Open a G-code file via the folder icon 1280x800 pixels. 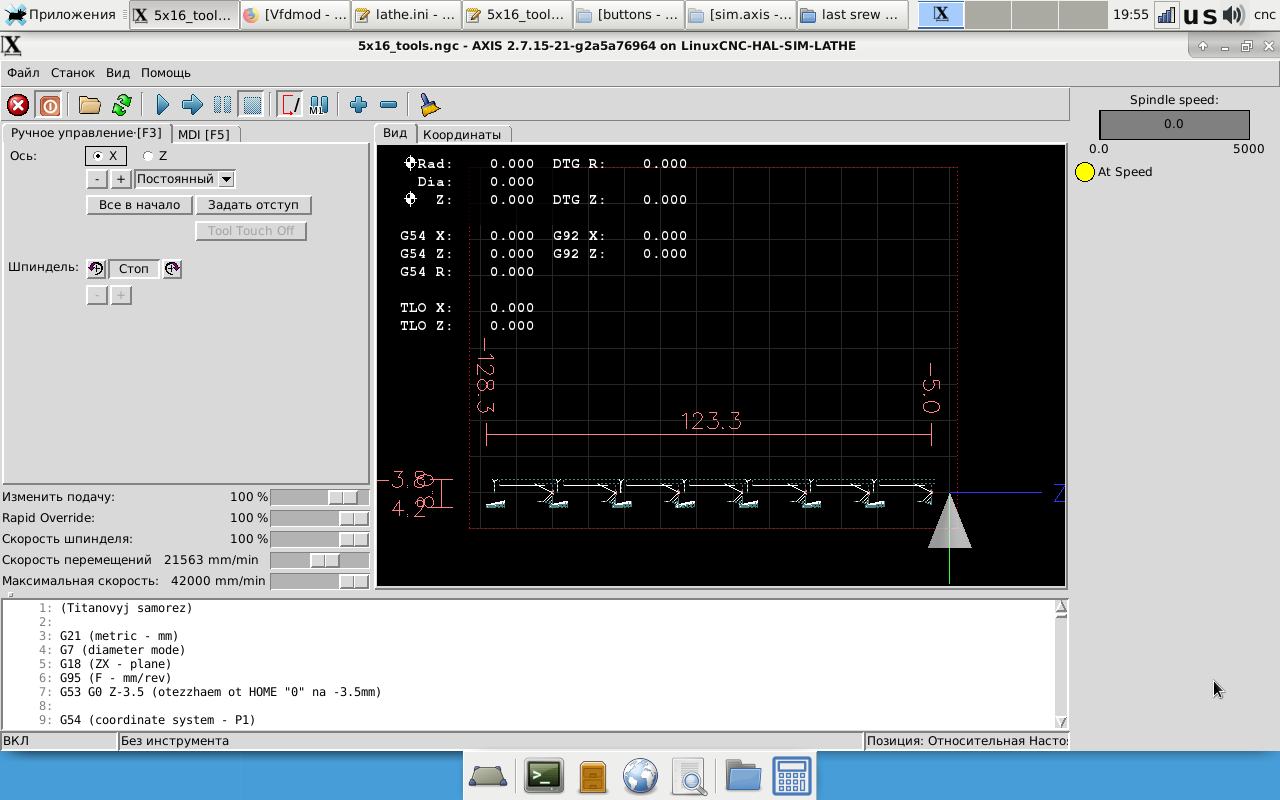[x=90, y=105]
